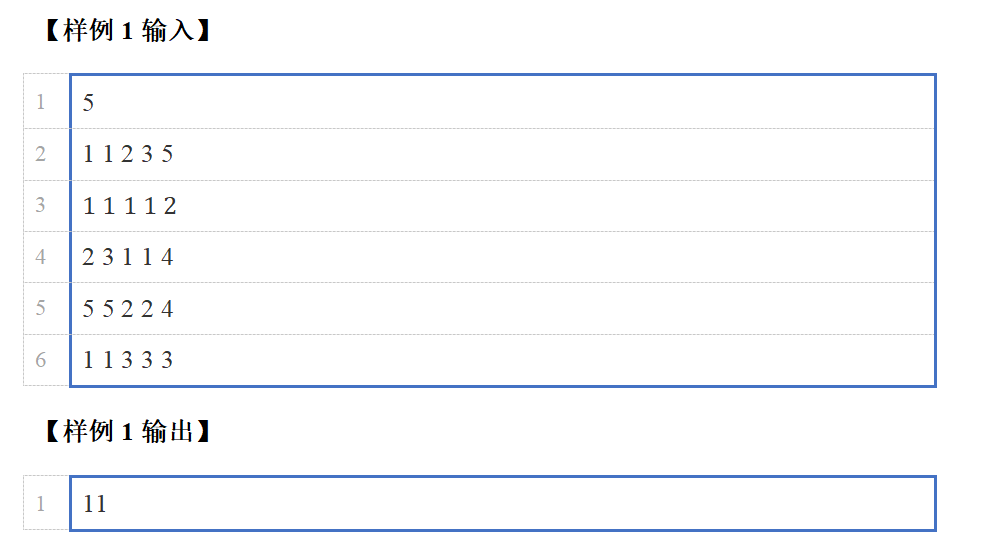Click the text "5 5 2 2 4"

pos(128,309)
